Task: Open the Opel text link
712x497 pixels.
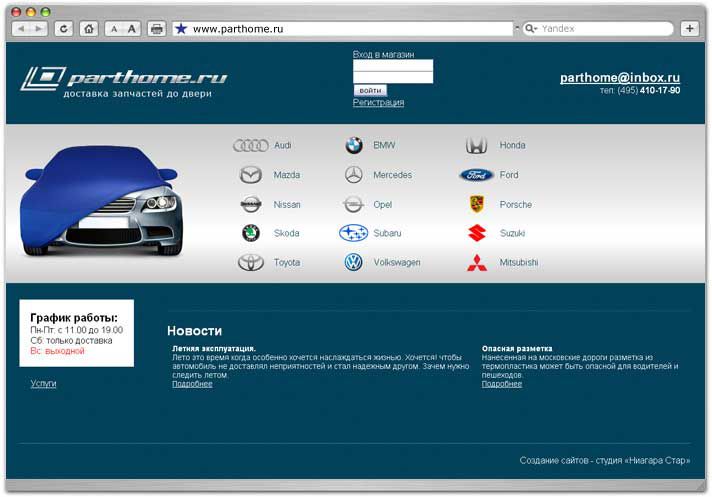Action: (x=382, y=205)
